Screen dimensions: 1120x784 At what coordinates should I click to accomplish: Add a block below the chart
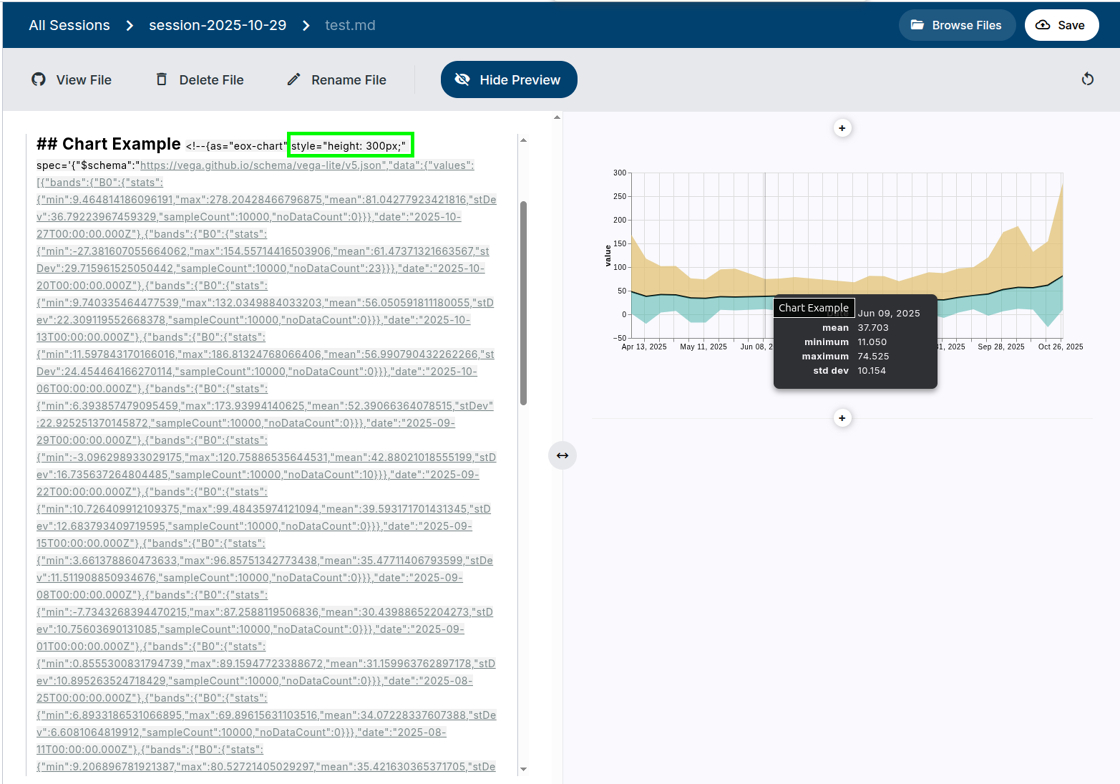(842, 418)
